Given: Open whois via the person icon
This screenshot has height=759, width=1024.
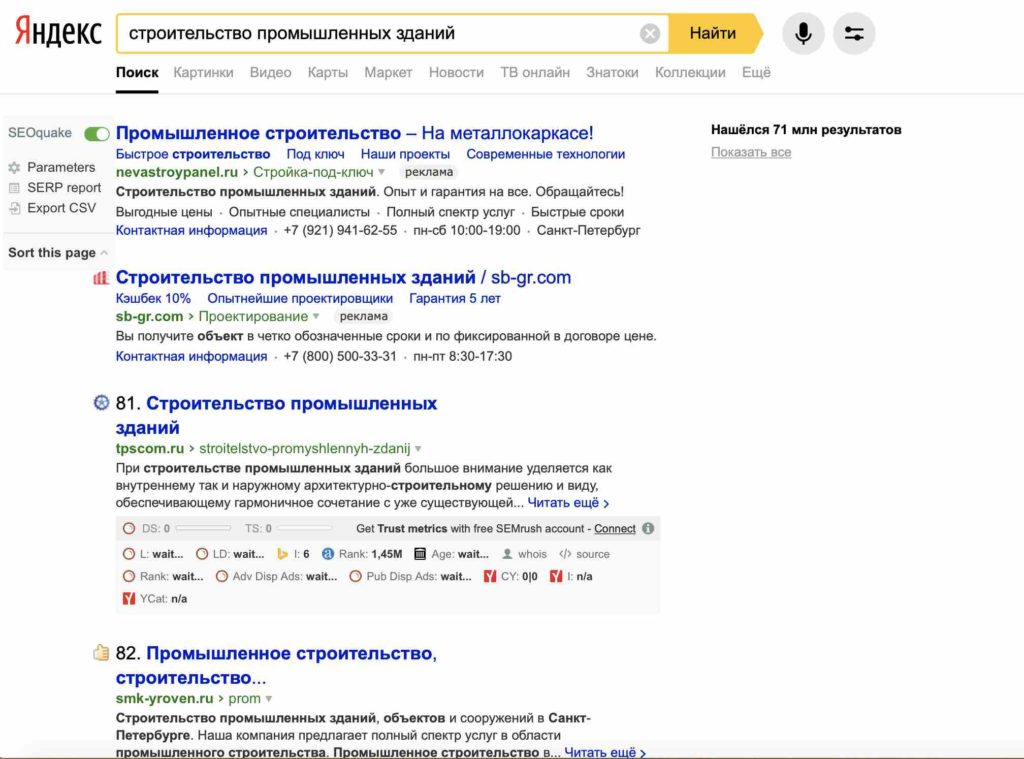Looking at the screenshot, I should tap(507, 554).
